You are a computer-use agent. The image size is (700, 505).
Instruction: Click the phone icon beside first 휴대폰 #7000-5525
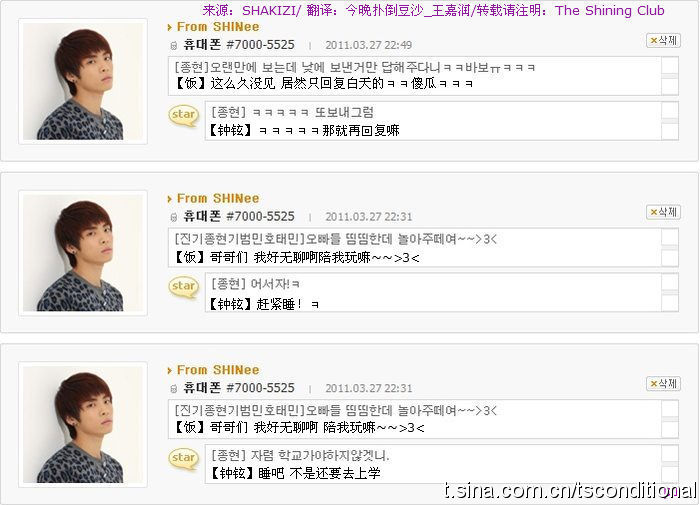(x=174, y=46)
